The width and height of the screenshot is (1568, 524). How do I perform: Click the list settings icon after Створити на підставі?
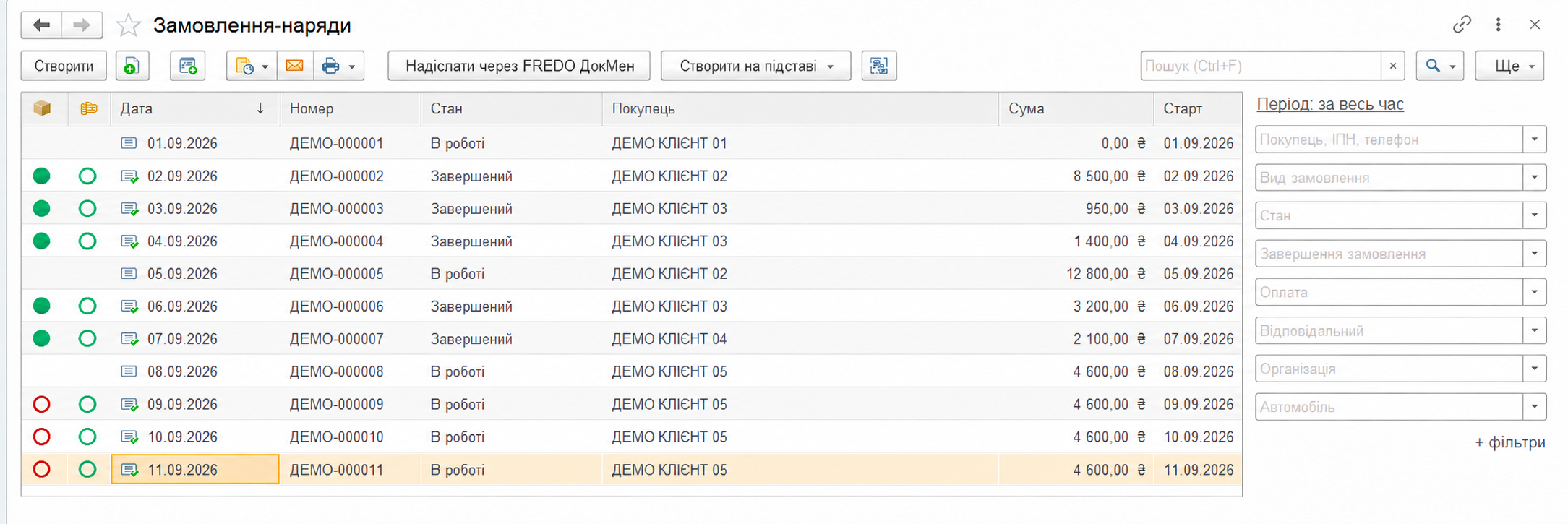(x=879, y=66)
